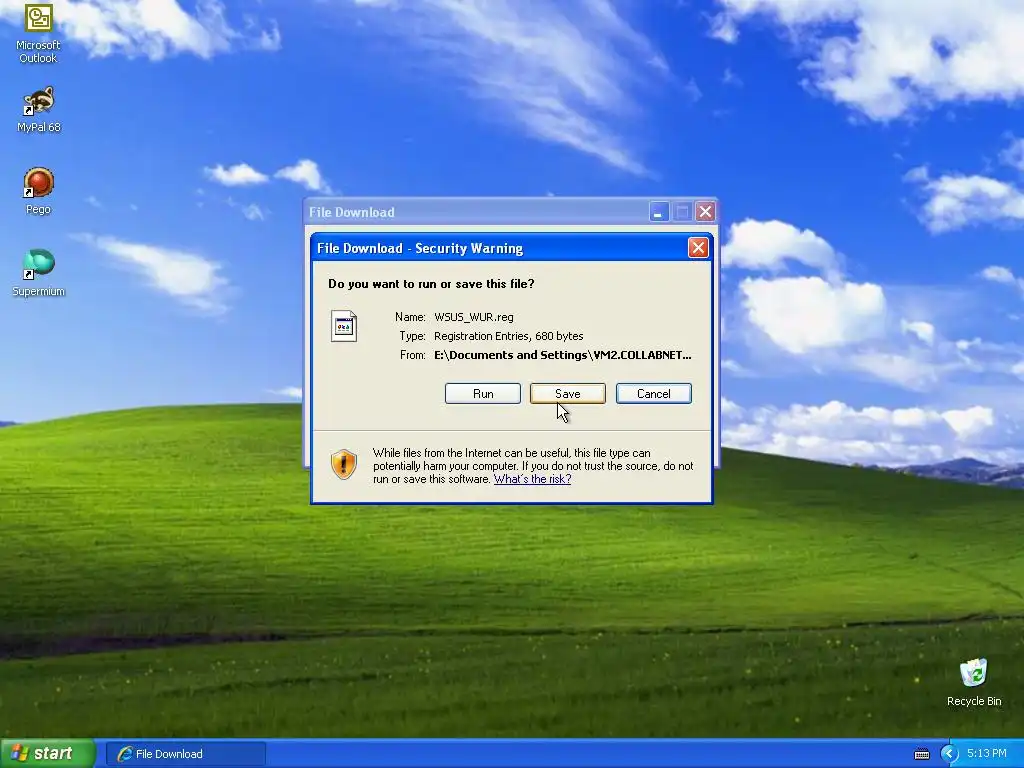Minimize the background File Download window

coord(659,212)
